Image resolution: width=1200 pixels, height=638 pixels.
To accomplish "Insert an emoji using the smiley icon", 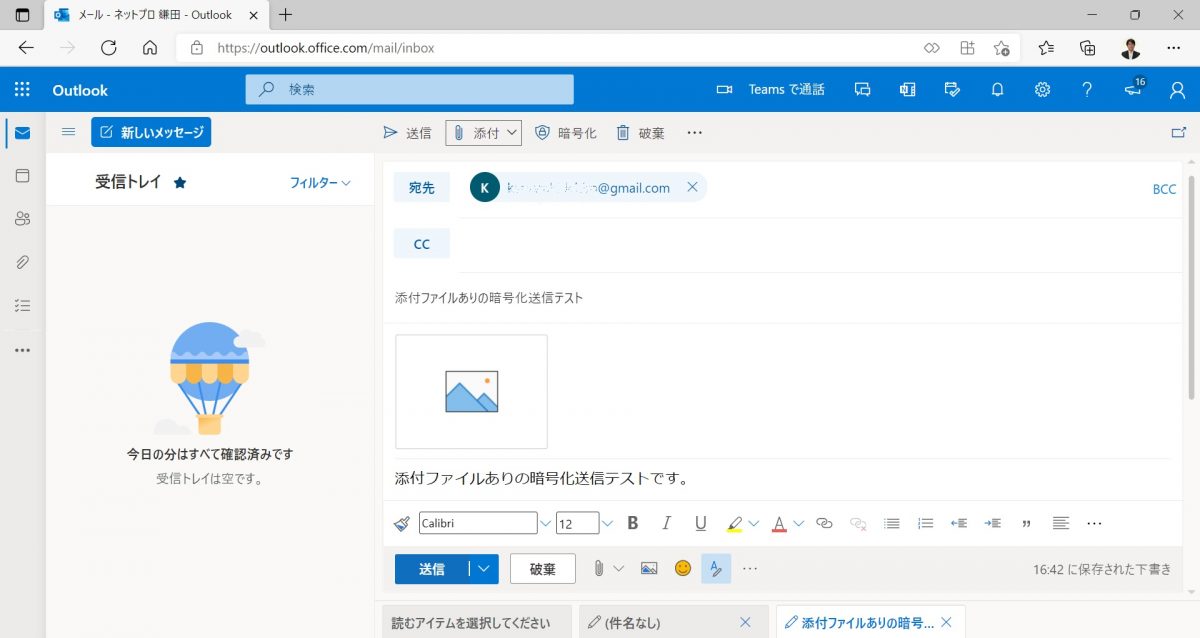I will point(682,568).
